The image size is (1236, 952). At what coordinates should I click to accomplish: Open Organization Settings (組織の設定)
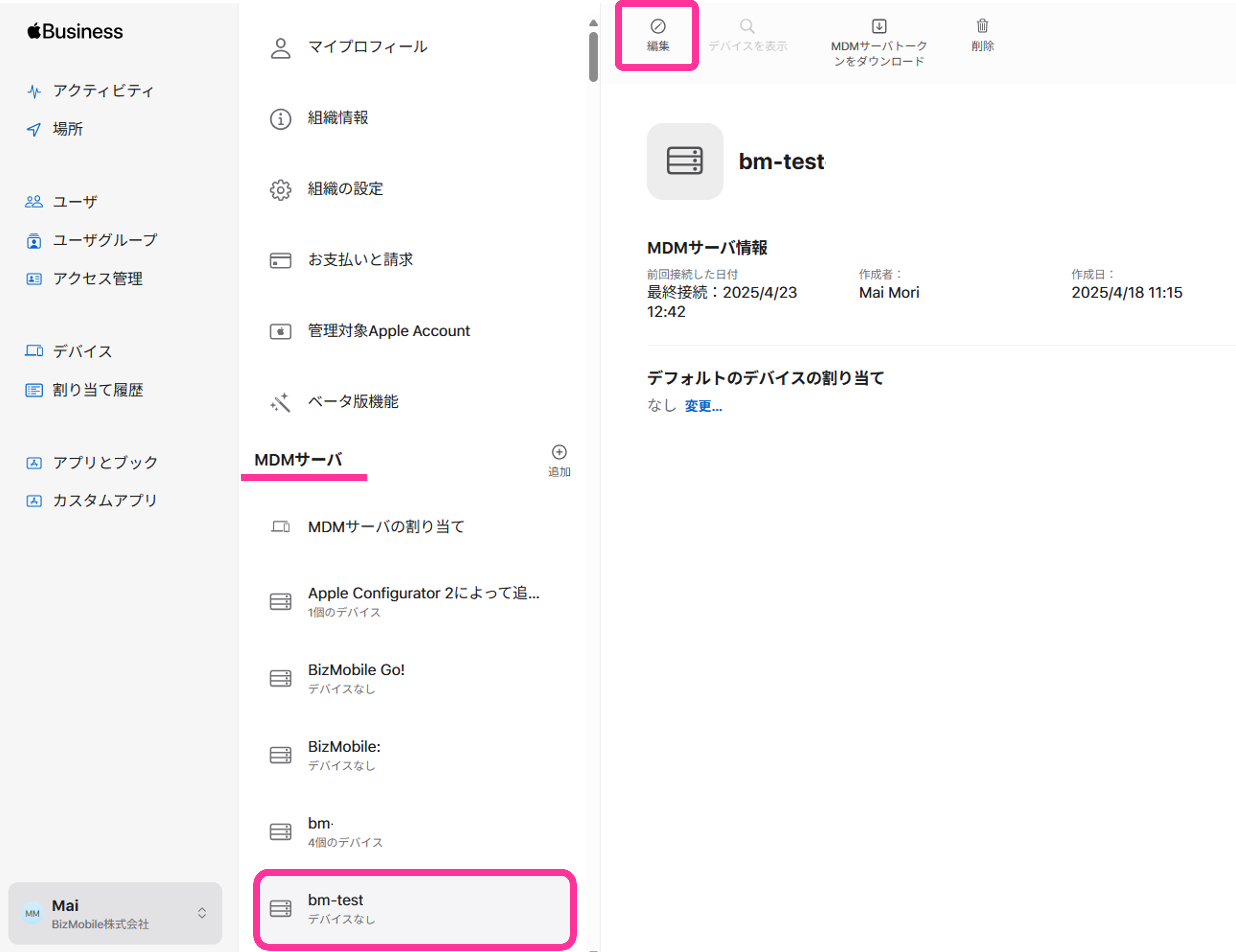[x=345, y=188]
